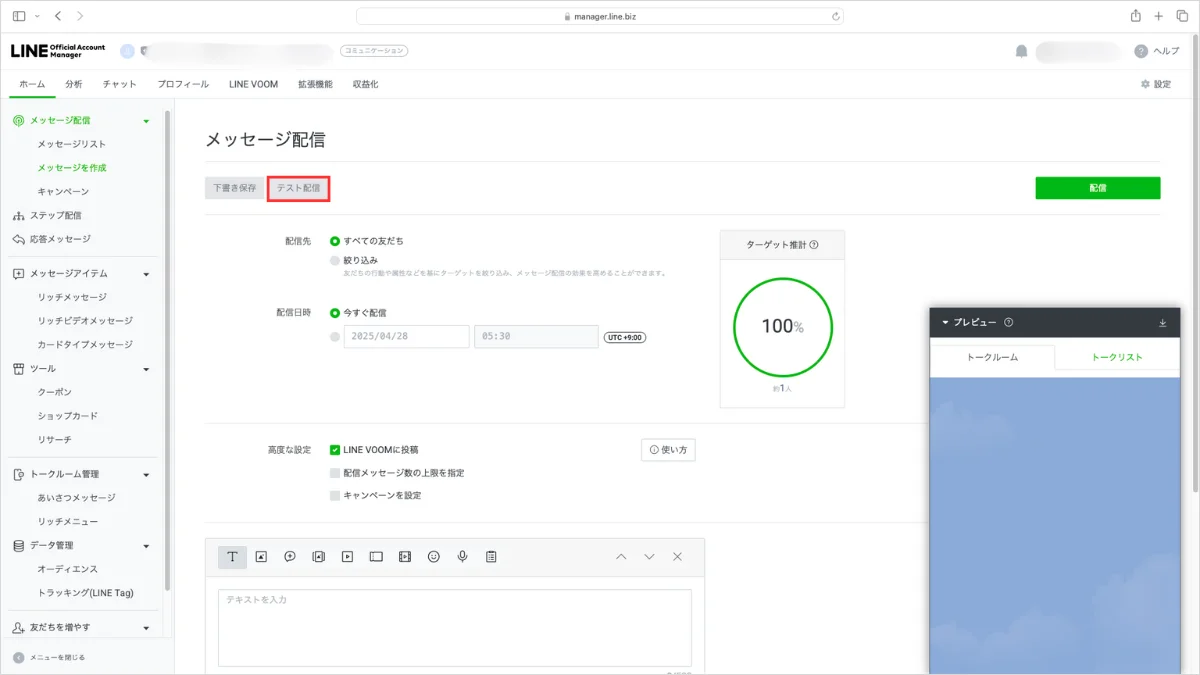Screen dimensions: 1200x675
Task: Enable the キャンペーンを設定 checkbox
Action: (335, 495)
